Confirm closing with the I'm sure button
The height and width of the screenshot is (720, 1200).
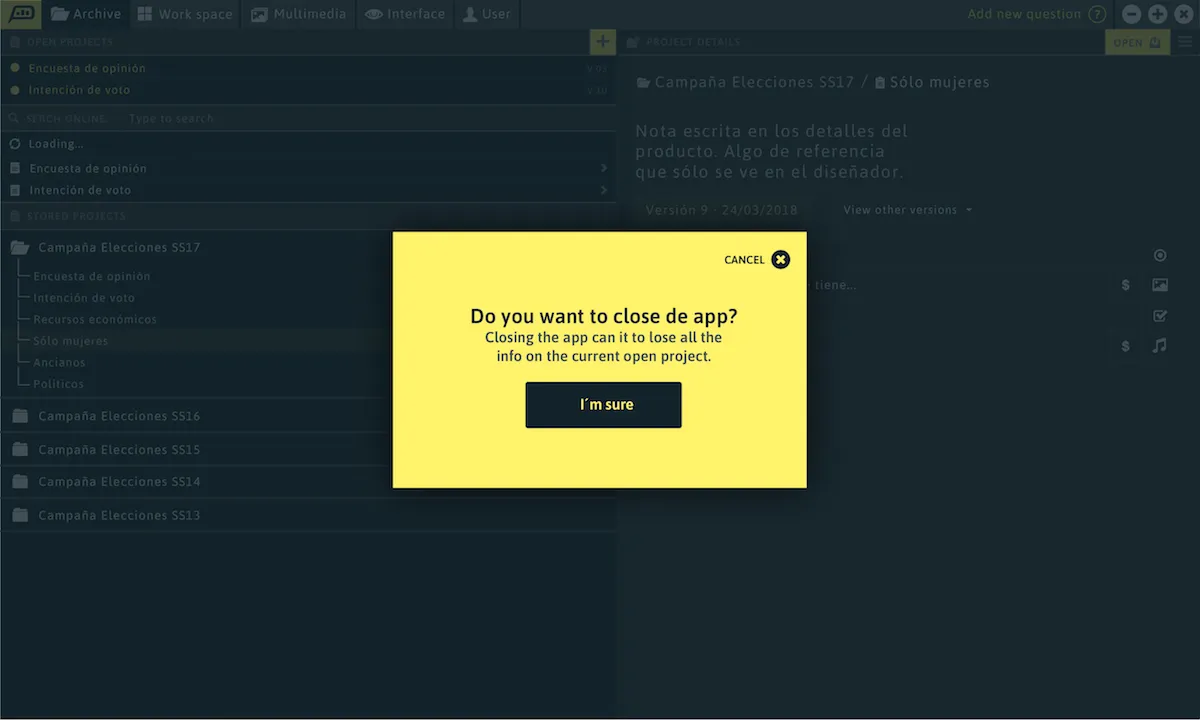(603, 405)
